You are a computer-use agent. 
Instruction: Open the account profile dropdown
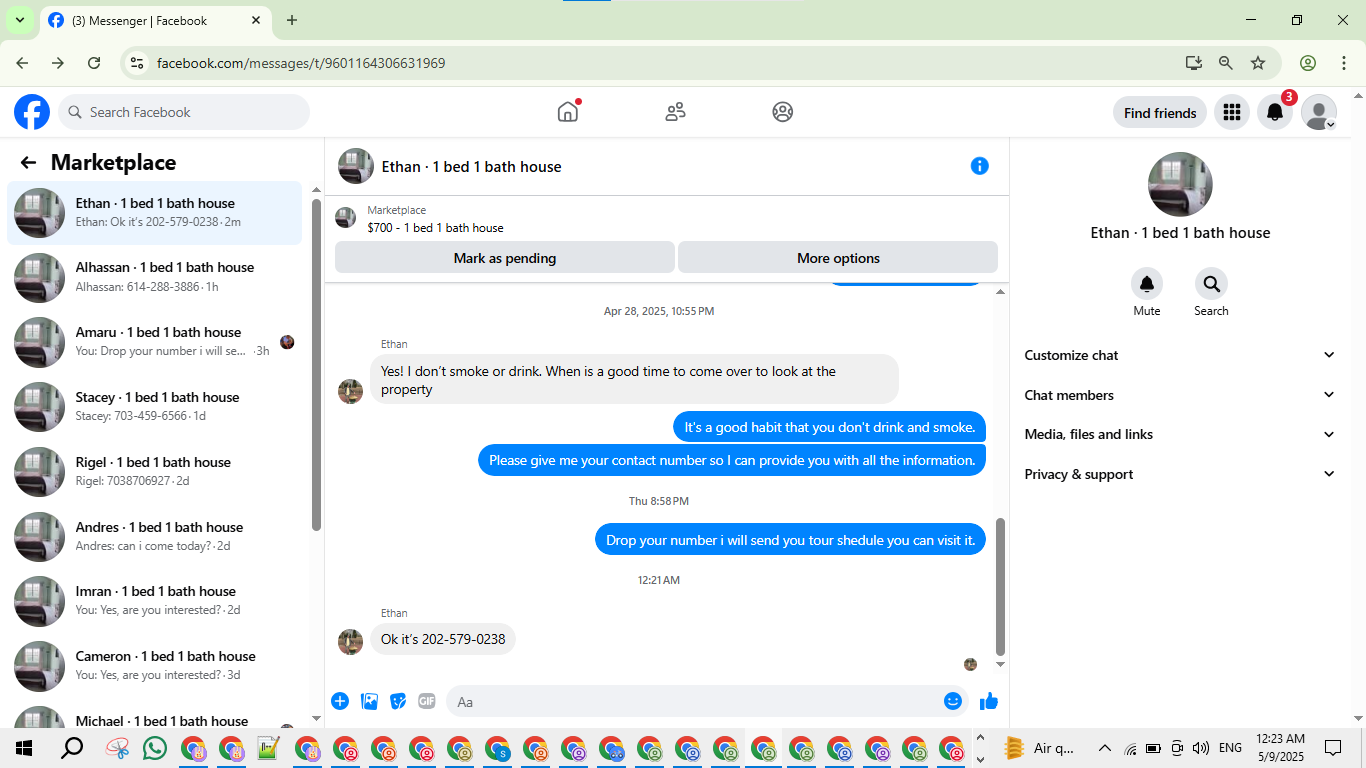[1319, 113]
